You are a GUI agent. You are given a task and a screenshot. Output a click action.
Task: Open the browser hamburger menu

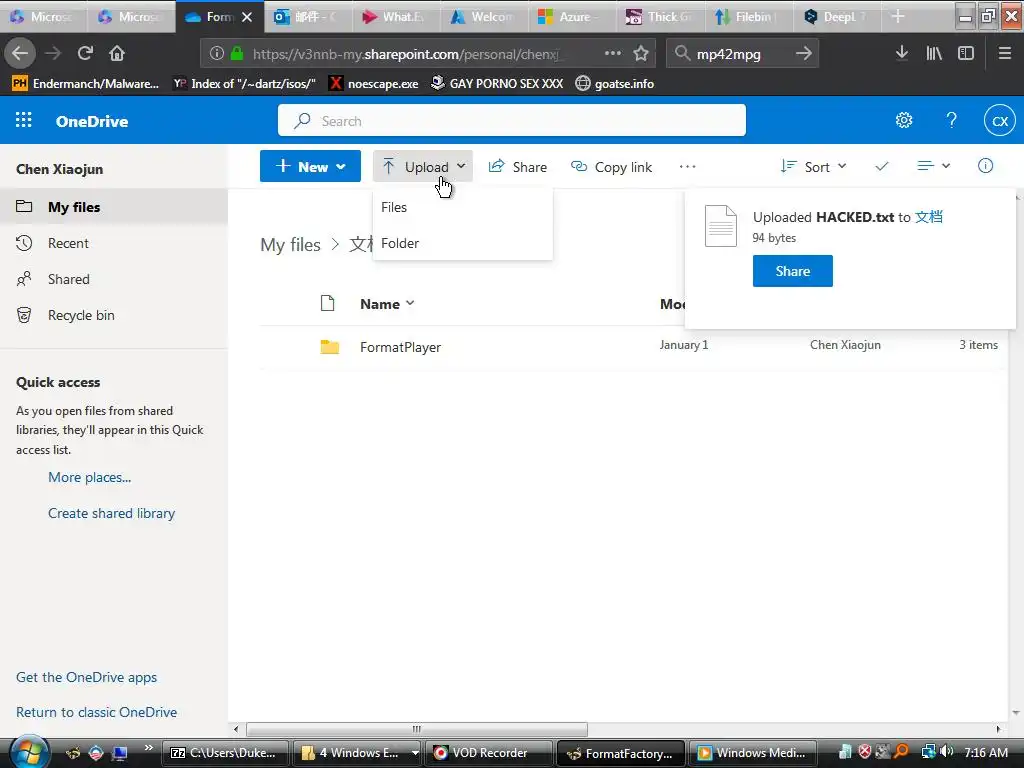pyautogui.click(x=1004, y=54)
